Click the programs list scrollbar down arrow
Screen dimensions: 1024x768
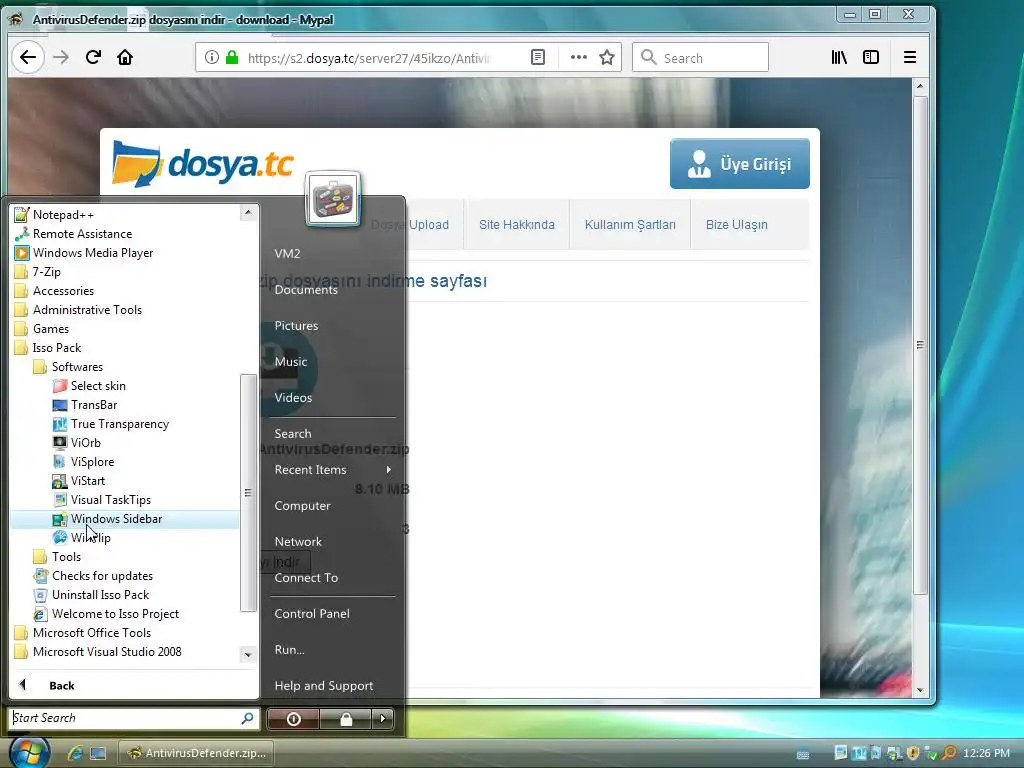coord(248,654)
